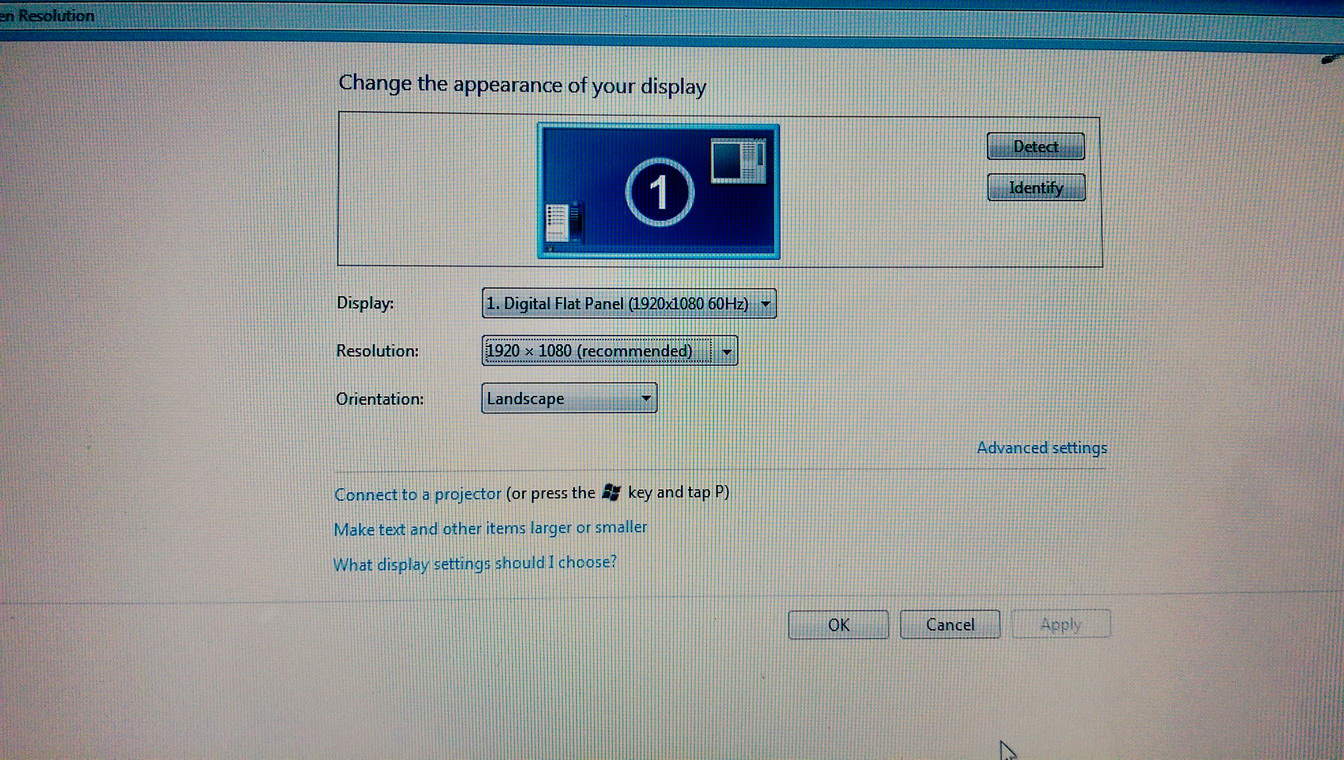
Task: Click the Cancel button
Action: (x=950, y=625)
